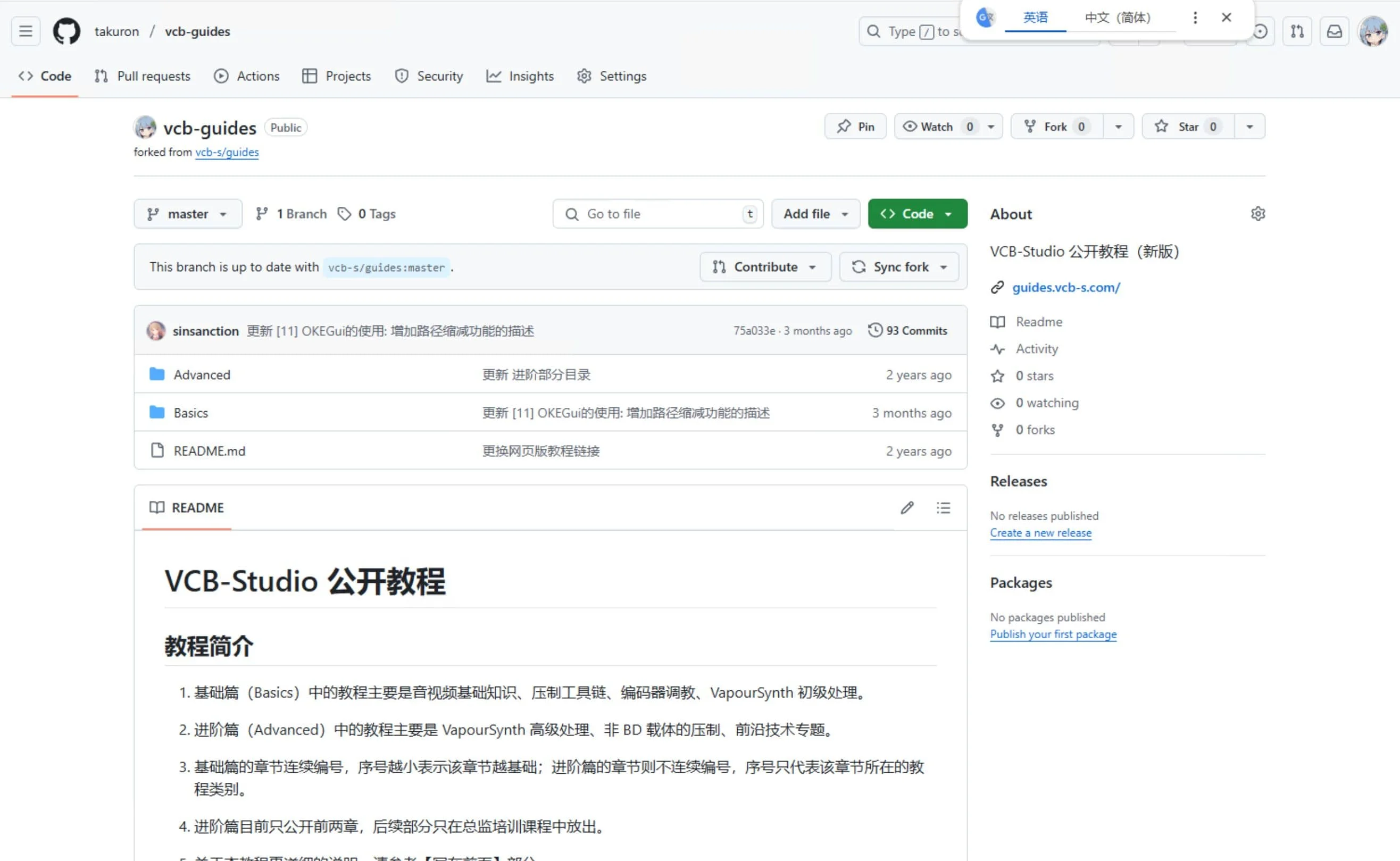The width and height of the screenshot is (1400, 861).
Task: Expand the Star lists dropdown
Action: click(x=1249, y=127)
